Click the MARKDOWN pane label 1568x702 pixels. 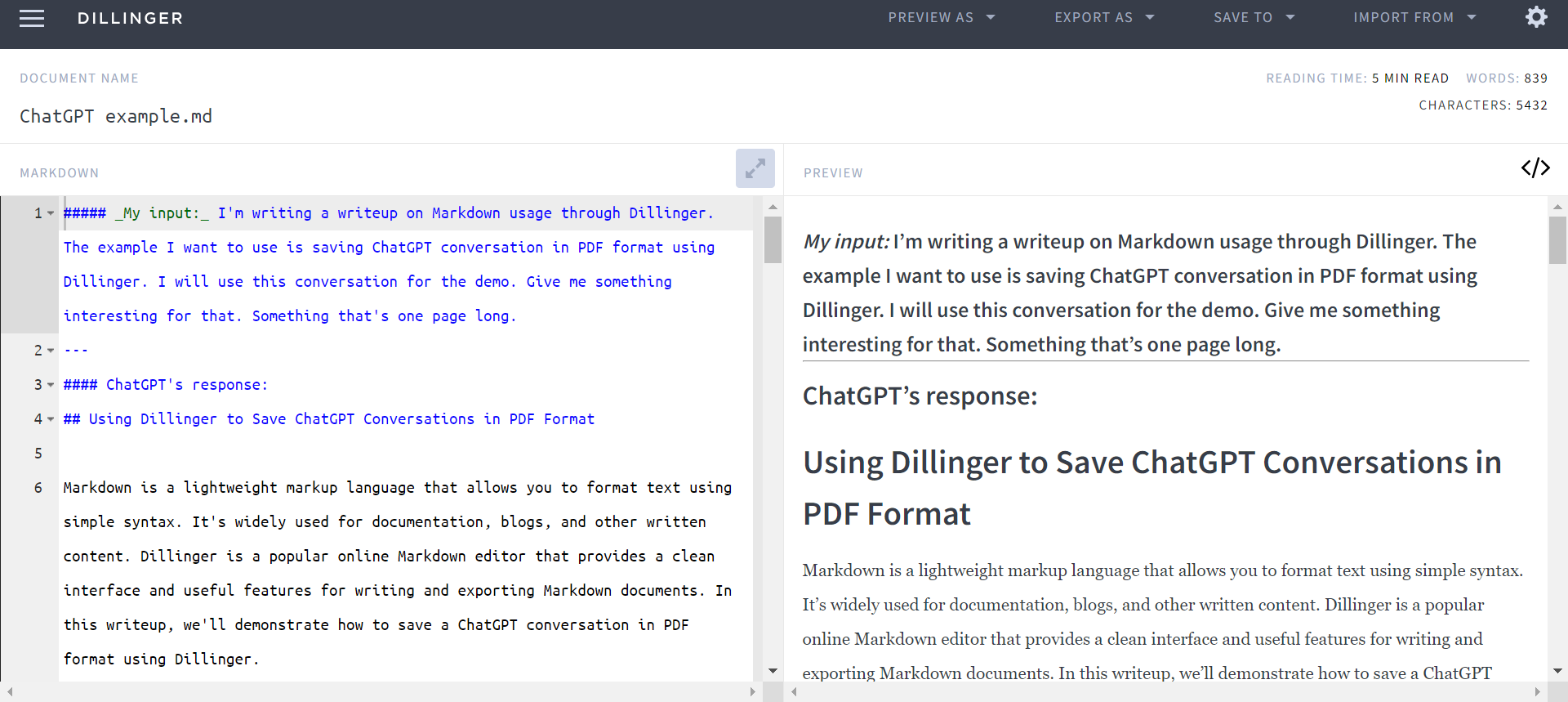pos(60,173)
